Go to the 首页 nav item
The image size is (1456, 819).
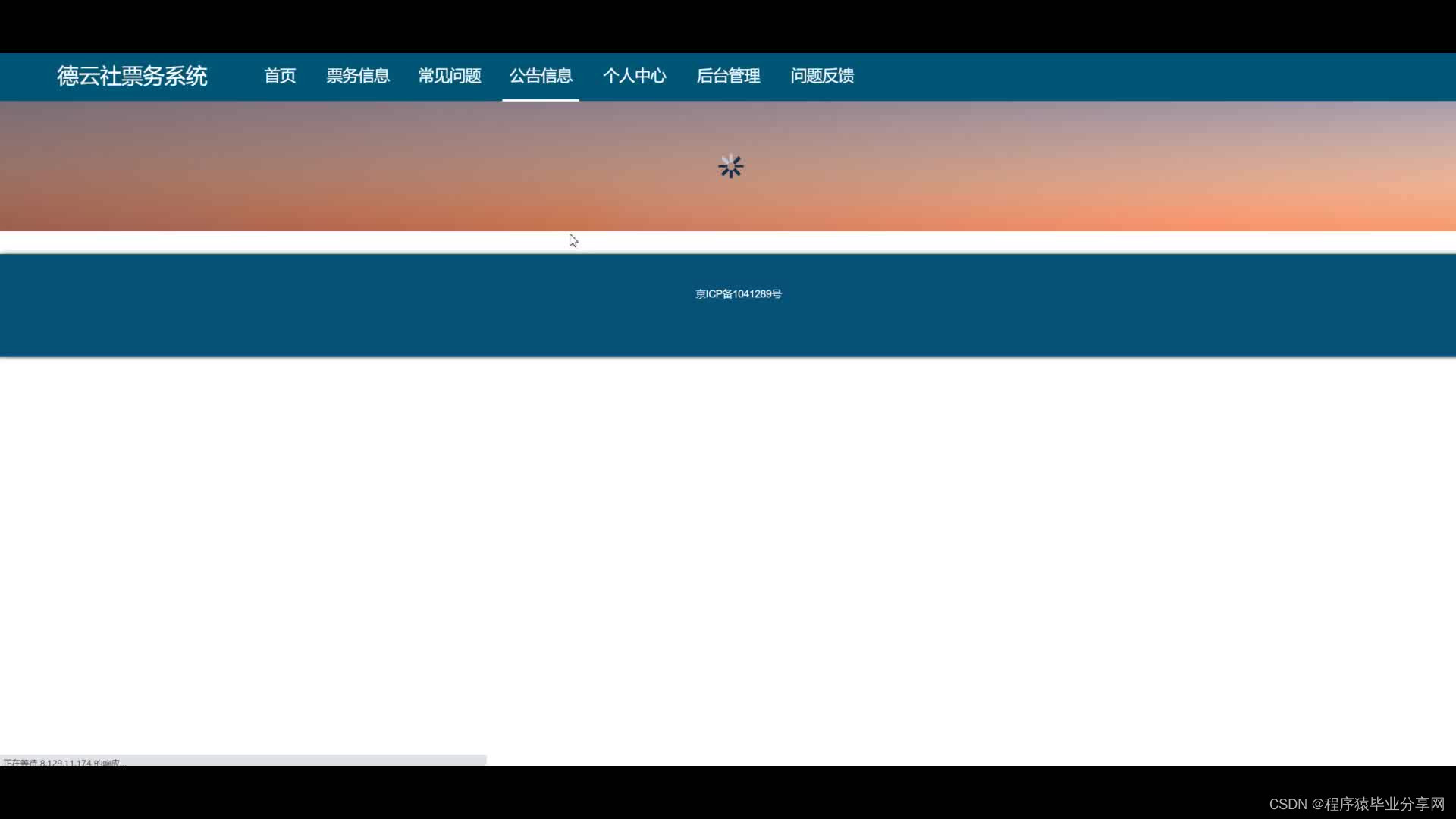280,76
